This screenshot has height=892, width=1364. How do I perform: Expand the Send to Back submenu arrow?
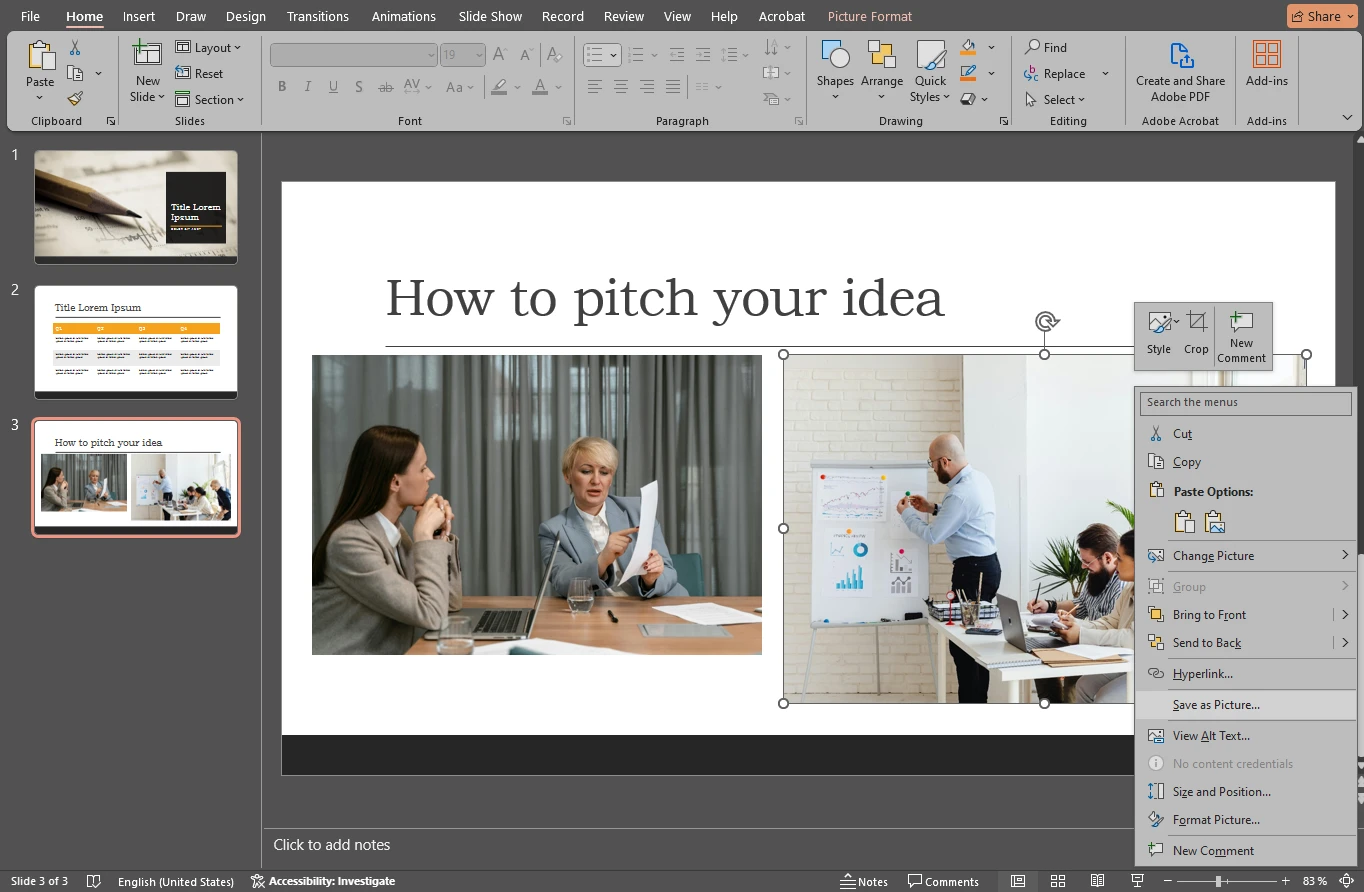(x=1345, y=642)
